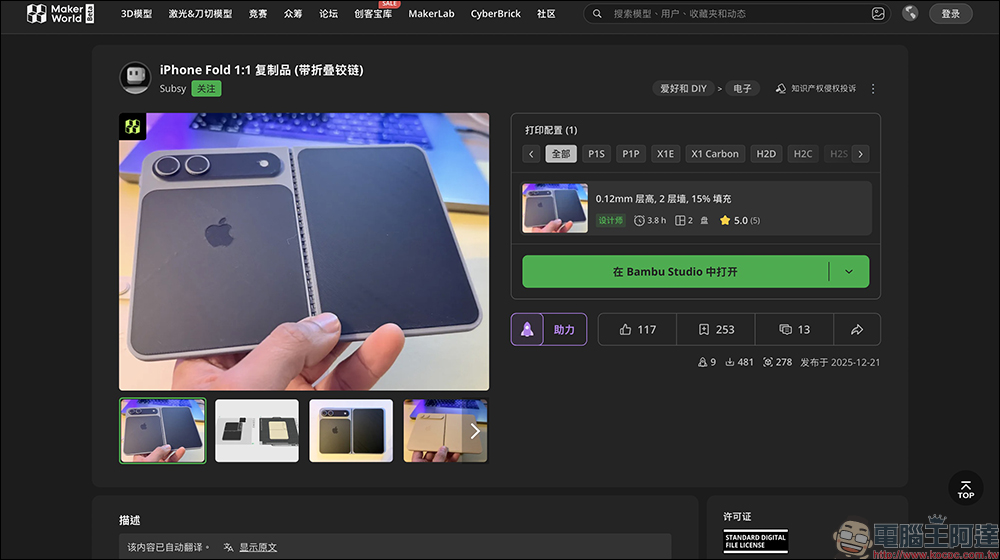Image resolution: width=1000 pixels, height=560 pixels.
Task: Open MakerLab in the navigation
Action: click(x=431, y=13)
